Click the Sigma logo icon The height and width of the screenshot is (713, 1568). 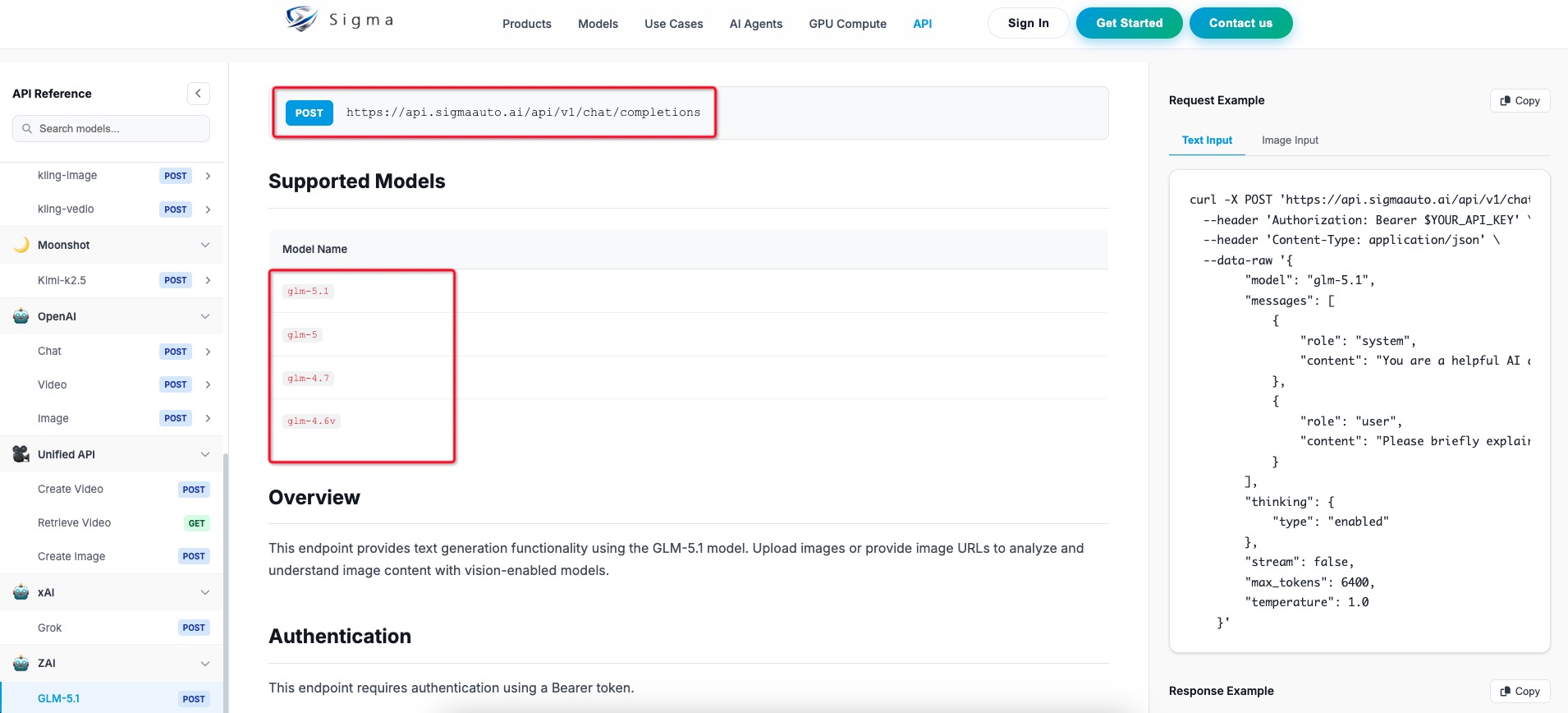[x=301, y=18]
